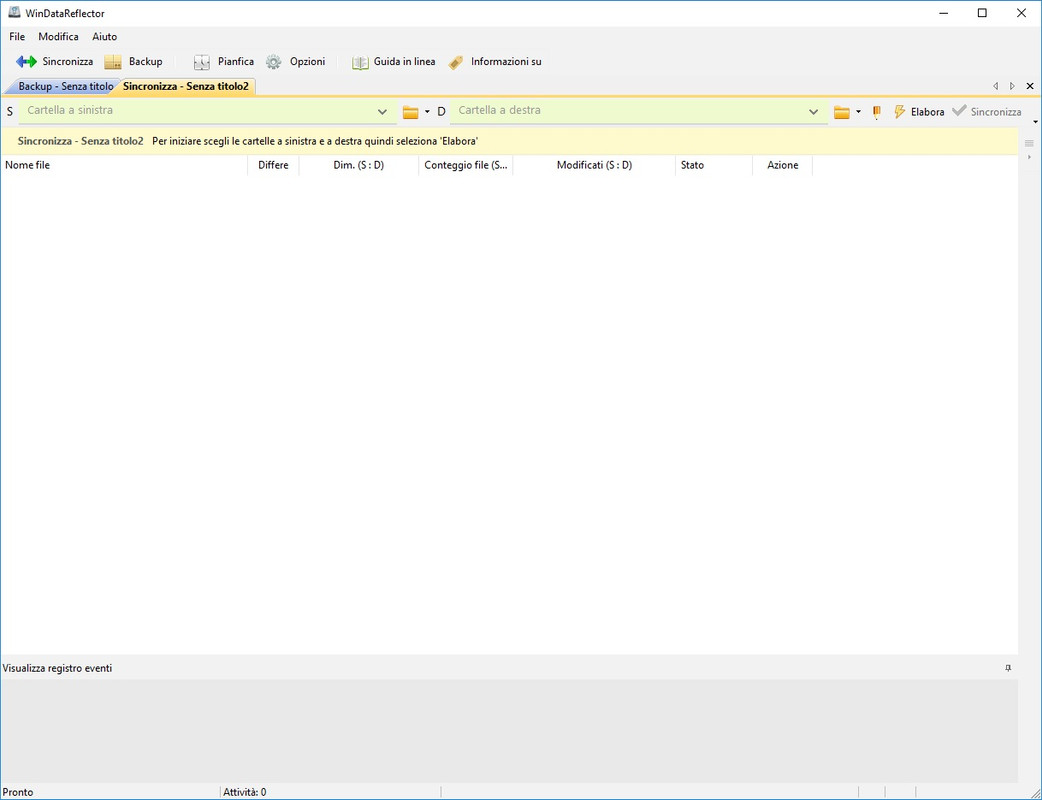This screenshot has height=800, width=1042.
Task: Expand the small arrow below the side panel icon
Action: point(1029,157)
